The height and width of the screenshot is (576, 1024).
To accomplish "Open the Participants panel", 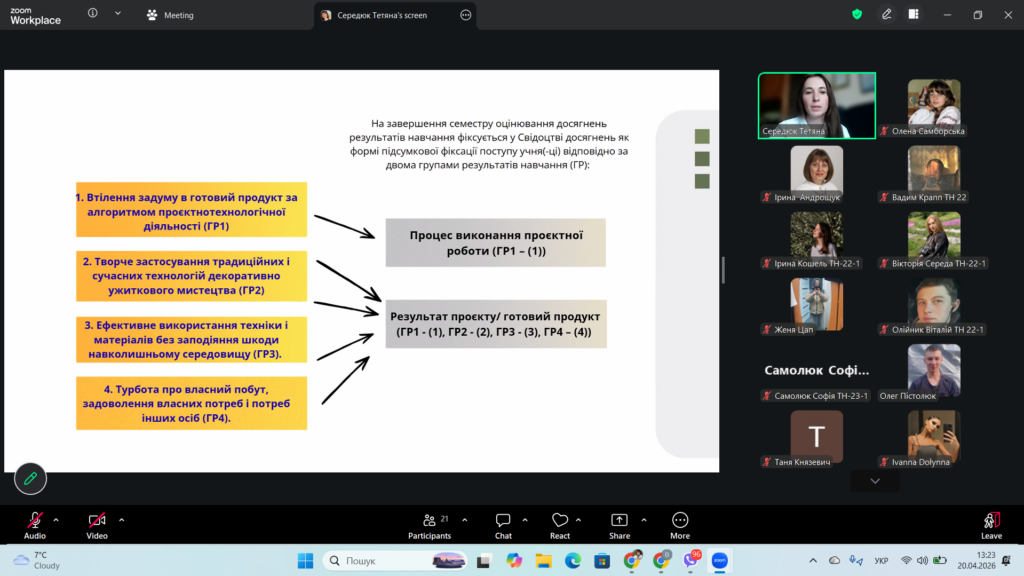I will pos(430,523).
